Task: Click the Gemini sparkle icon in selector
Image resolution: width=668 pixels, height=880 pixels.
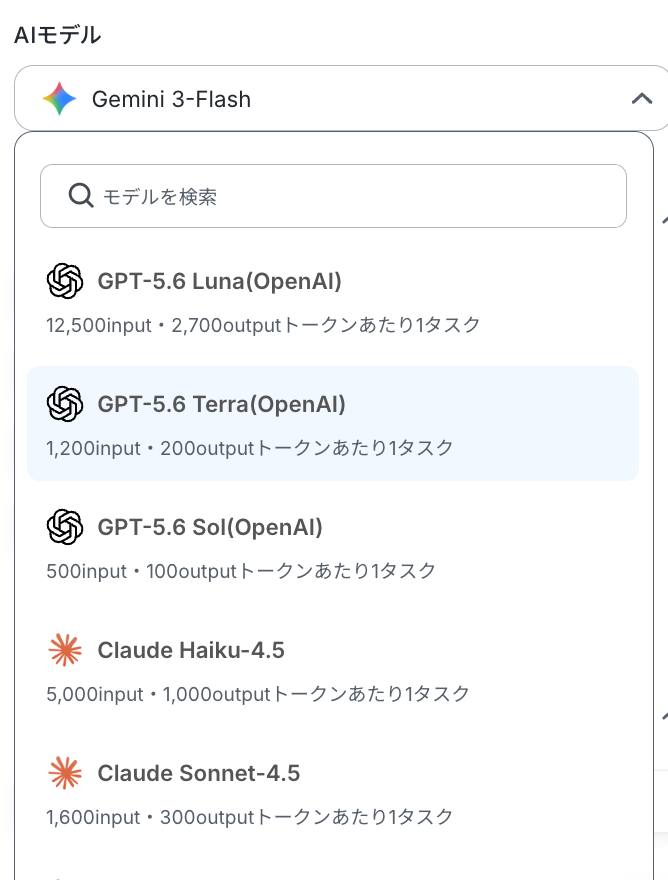Action: click(x=60, y=99)
